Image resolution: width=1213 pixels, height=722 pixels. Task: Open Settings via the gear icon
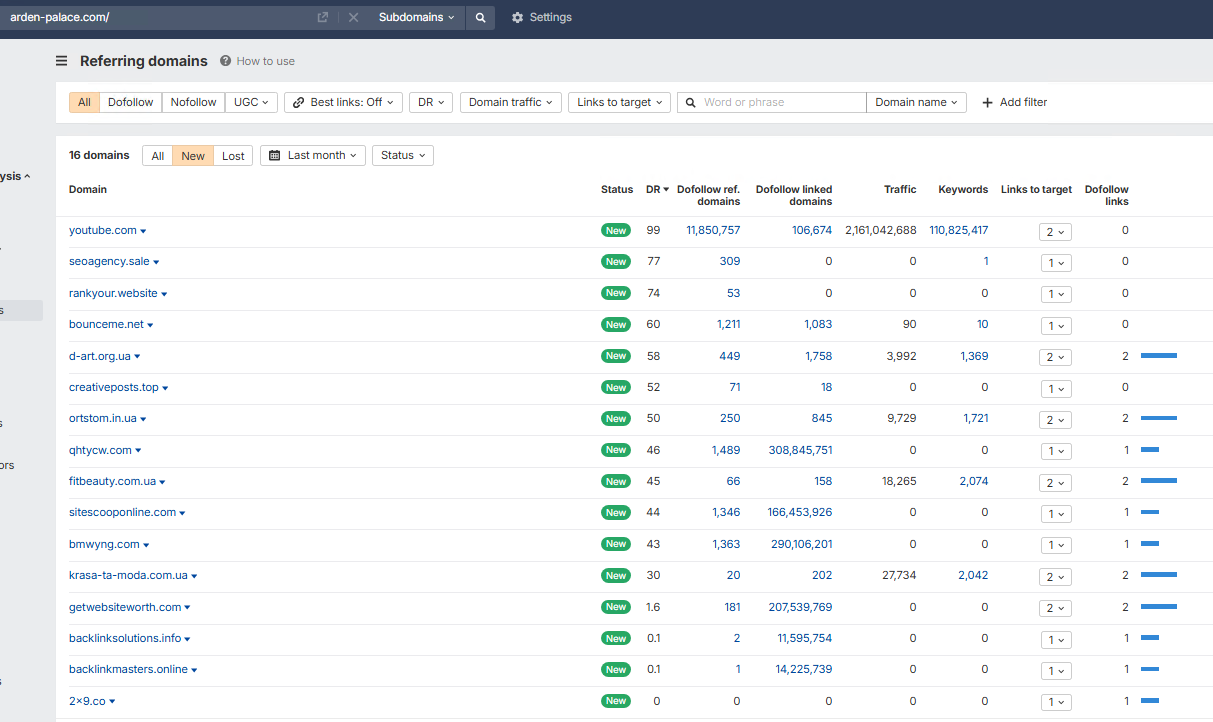pyautogui.click(x=517, y=18)
